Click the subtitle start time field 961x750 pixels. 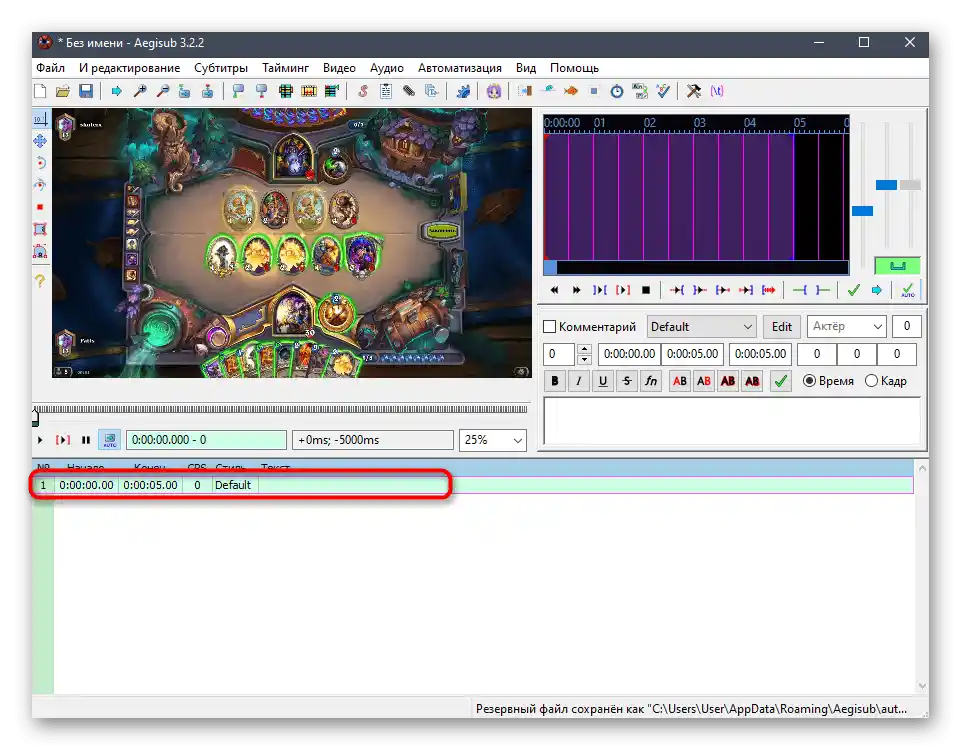(627, 354)
